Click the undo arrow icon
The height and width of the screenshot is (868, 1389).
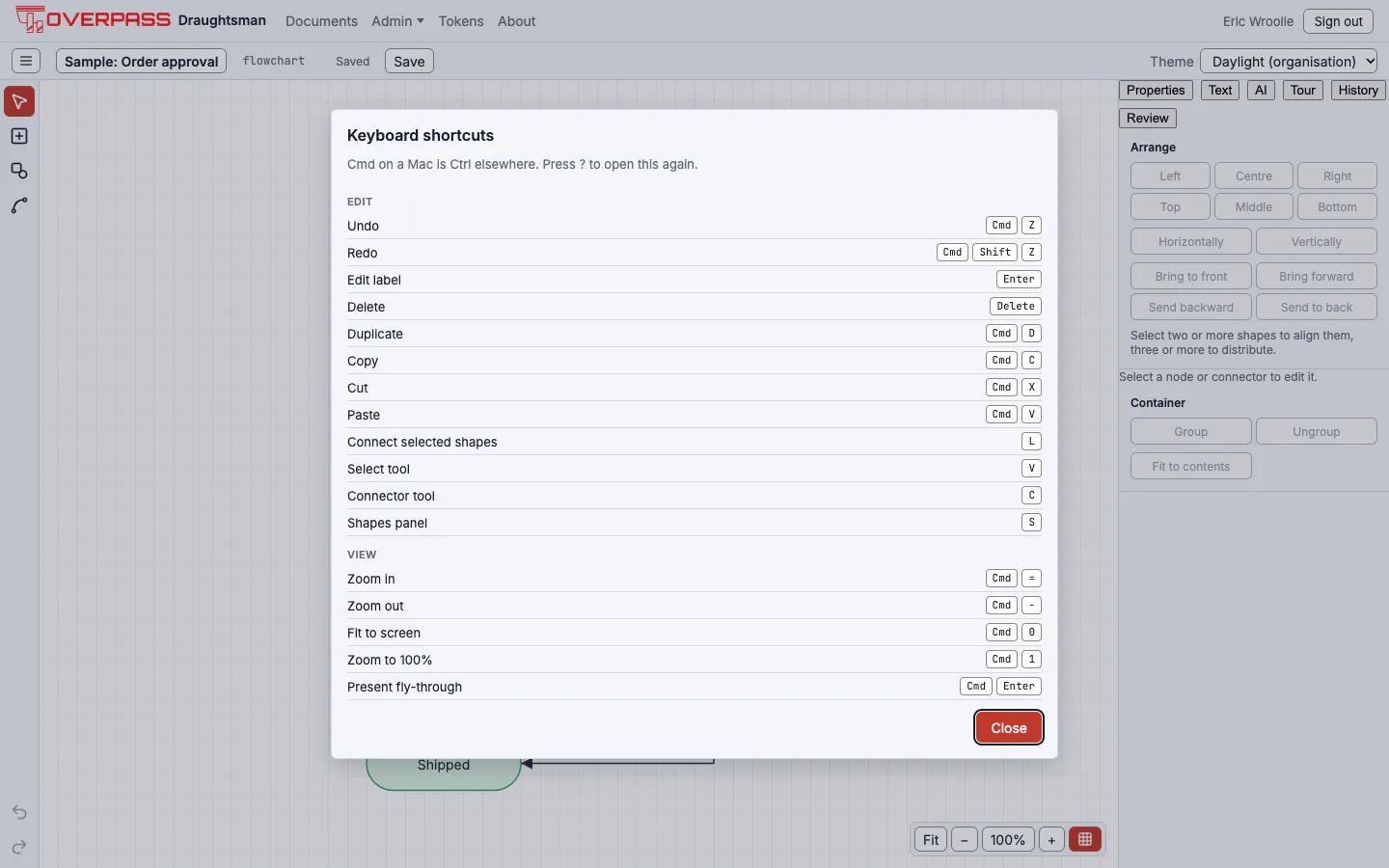(x=19, y=812)
